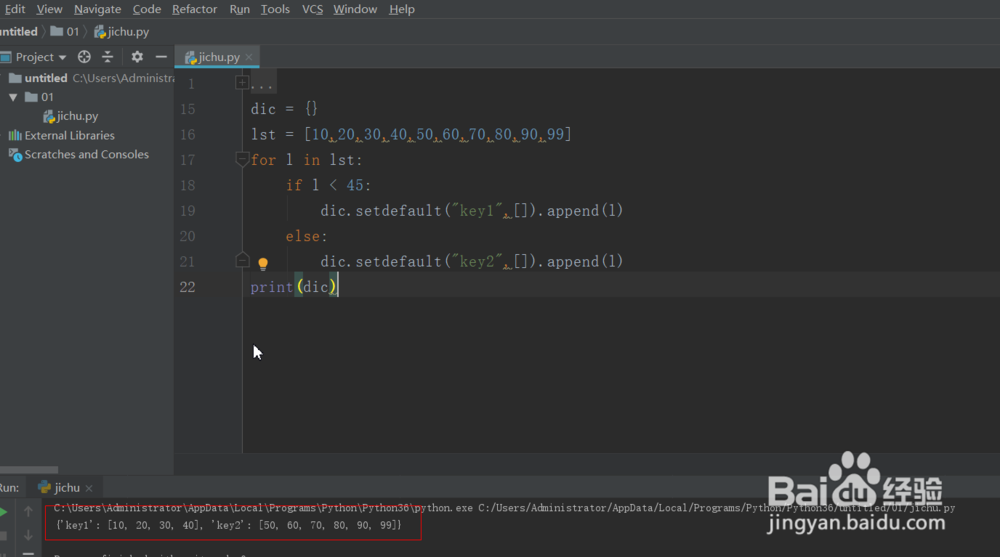1000x557 pixels.
Task: Click the 'for l in lst:' line
Action: coord(306,160)
